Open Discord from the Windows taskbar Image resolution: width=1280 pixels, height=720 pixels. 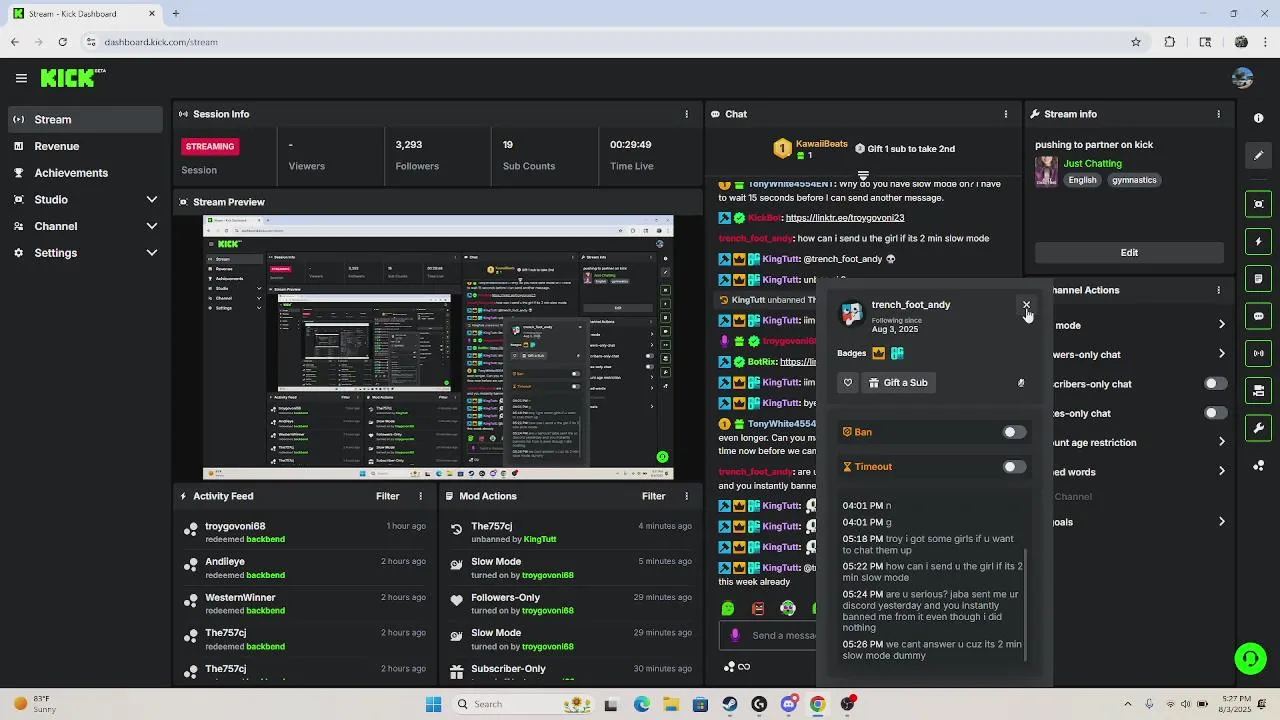coord(789,704)
